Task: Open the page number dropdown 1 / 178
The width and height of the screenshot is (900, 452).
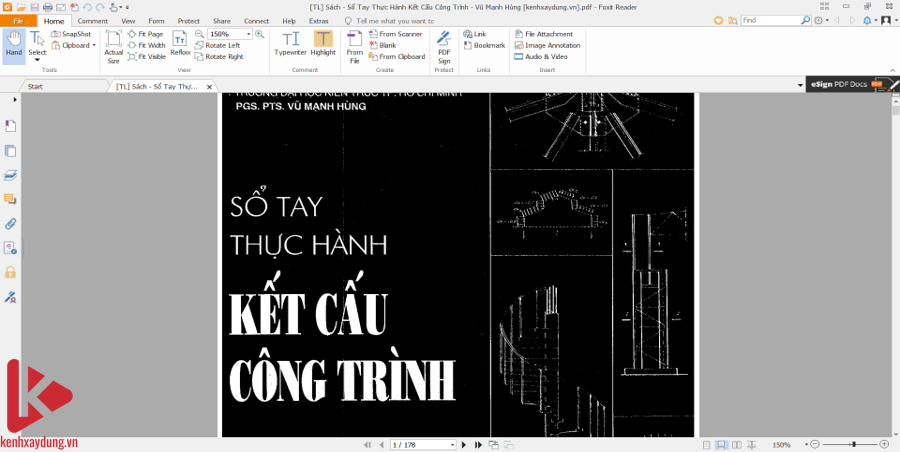Action: 452,444
